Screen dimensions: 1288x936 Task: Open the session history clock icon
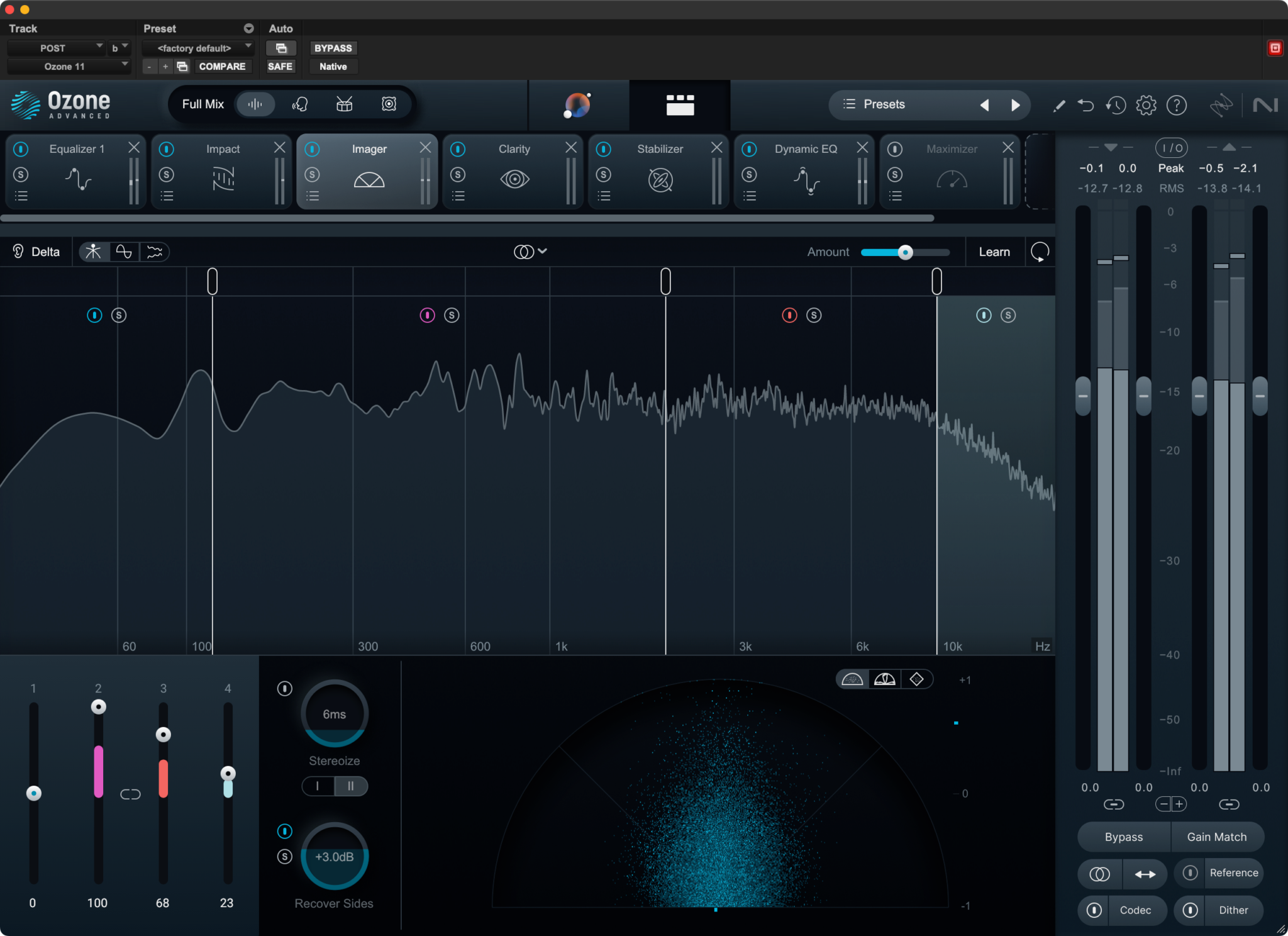pyautogui.click(x=1116, y=105)
